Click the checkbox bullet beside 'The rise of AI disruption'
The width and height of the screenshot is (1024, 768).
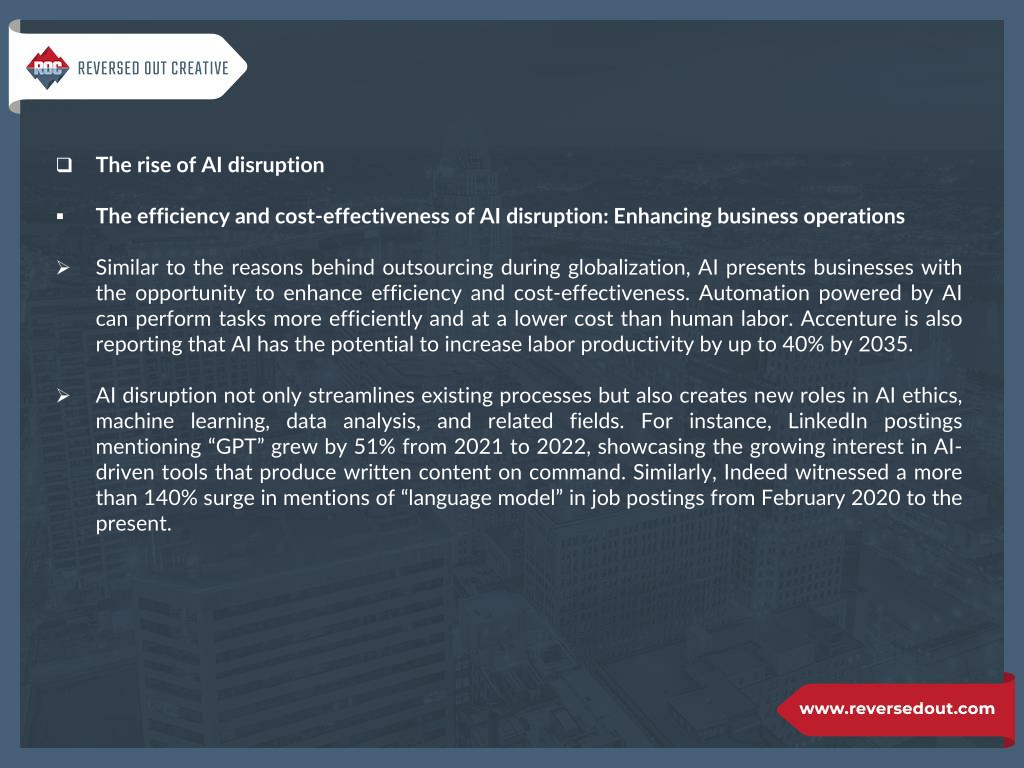[63, 165]
